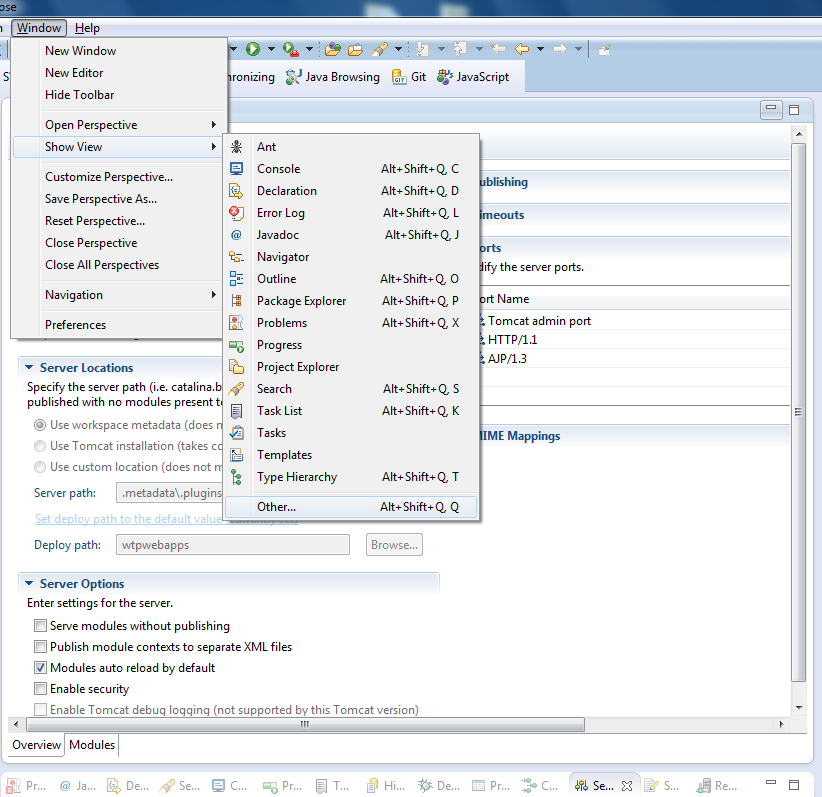Image resolution: width=822 pixels, height=797 pixels.
Task: Open the Run button dropdown arrow
Action: click(x=271, y=48)
